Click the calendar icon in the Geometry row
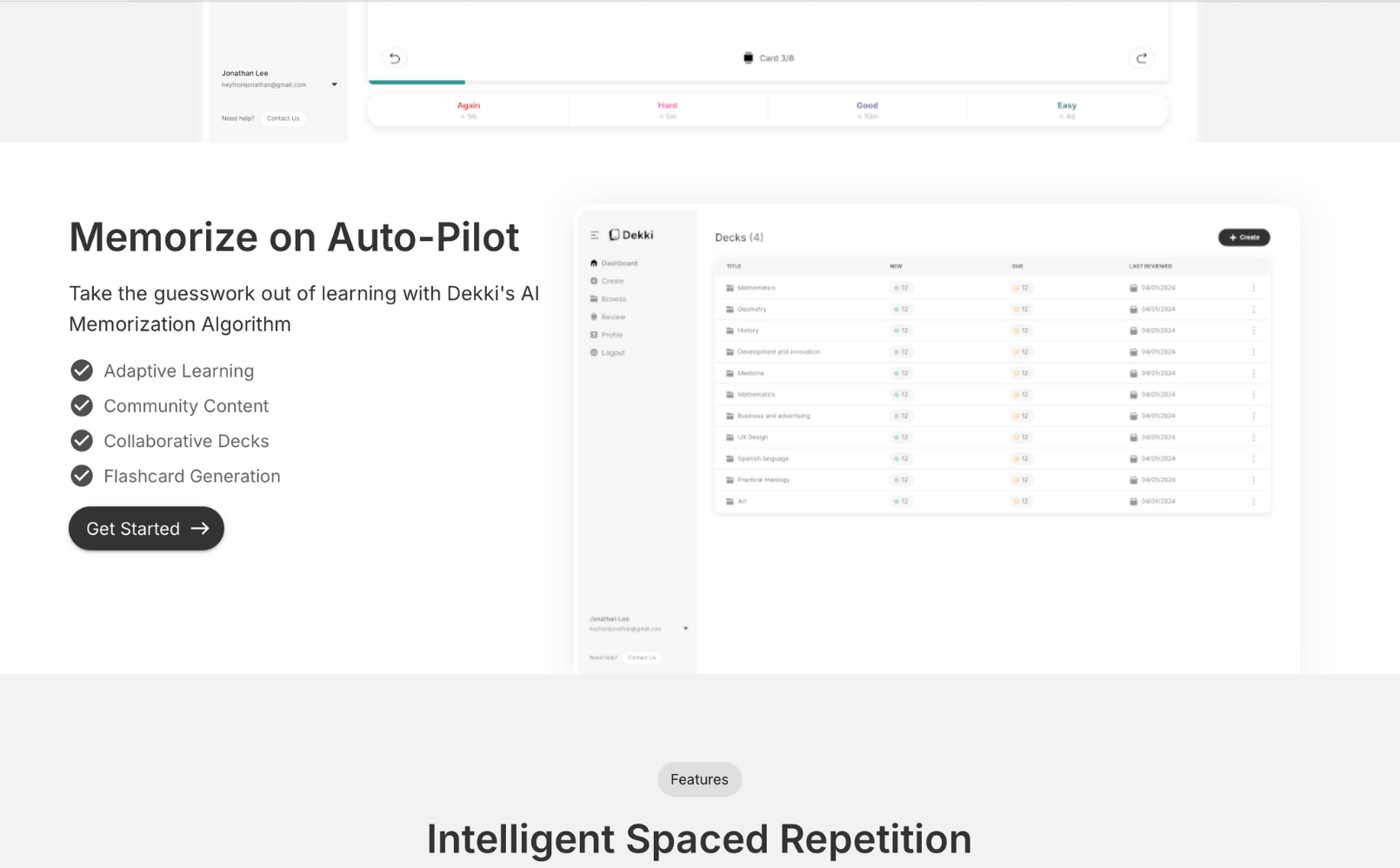This screenshot has width=1400, height=868. pyautogui.click(x=1133, y=310)
